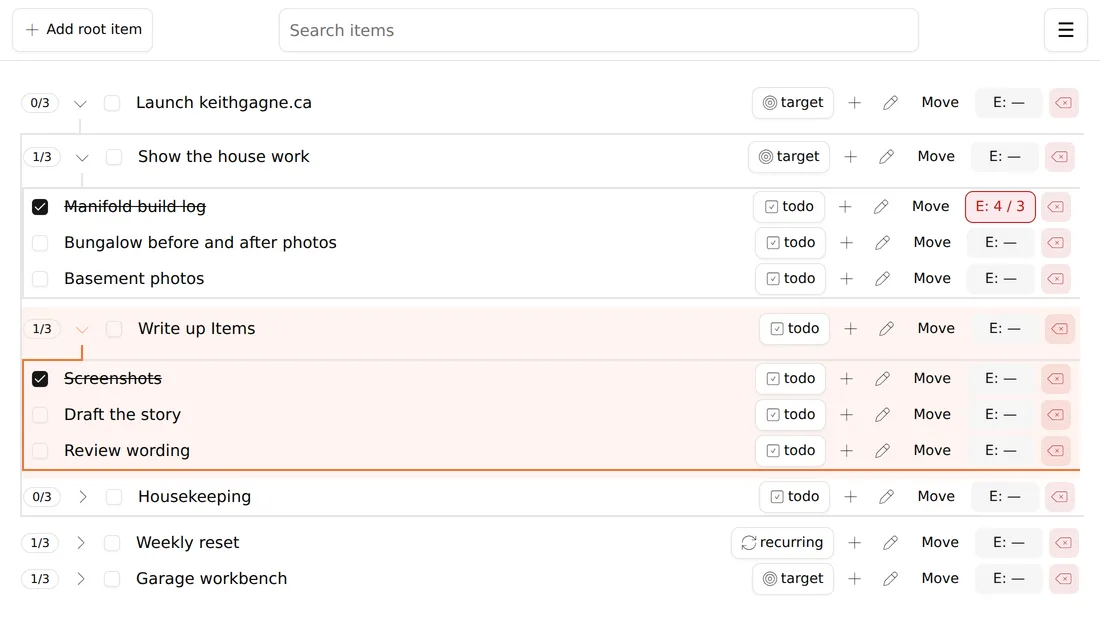Edit Launch keithgagne.ca with pencil icon
The height and width of the screenshot is (640, 1100).
pos(890,103)
